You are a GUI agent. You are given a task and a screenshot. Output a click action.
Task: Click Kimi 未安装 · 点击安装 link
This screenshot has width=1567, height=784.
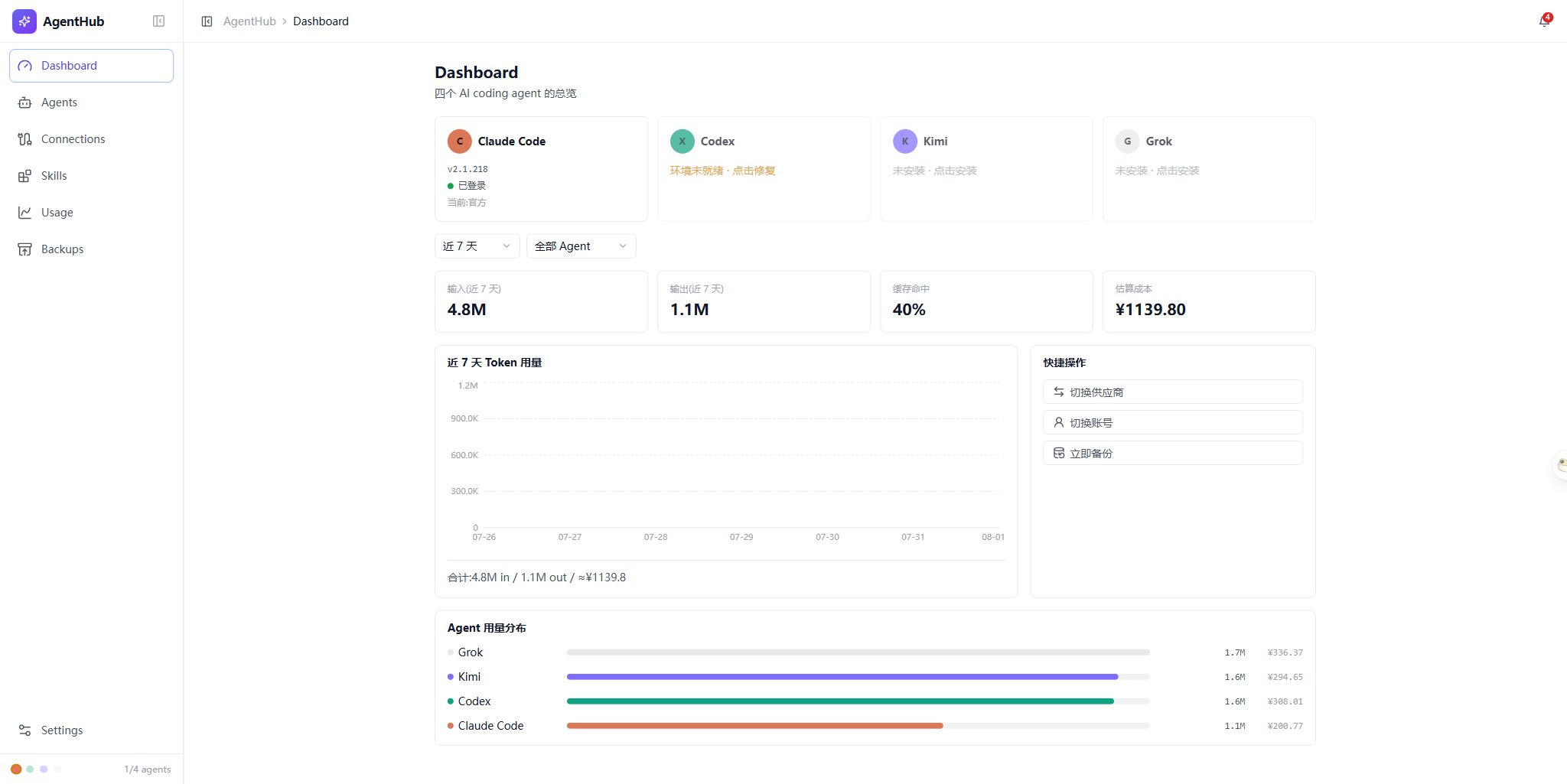coord(934,171)
